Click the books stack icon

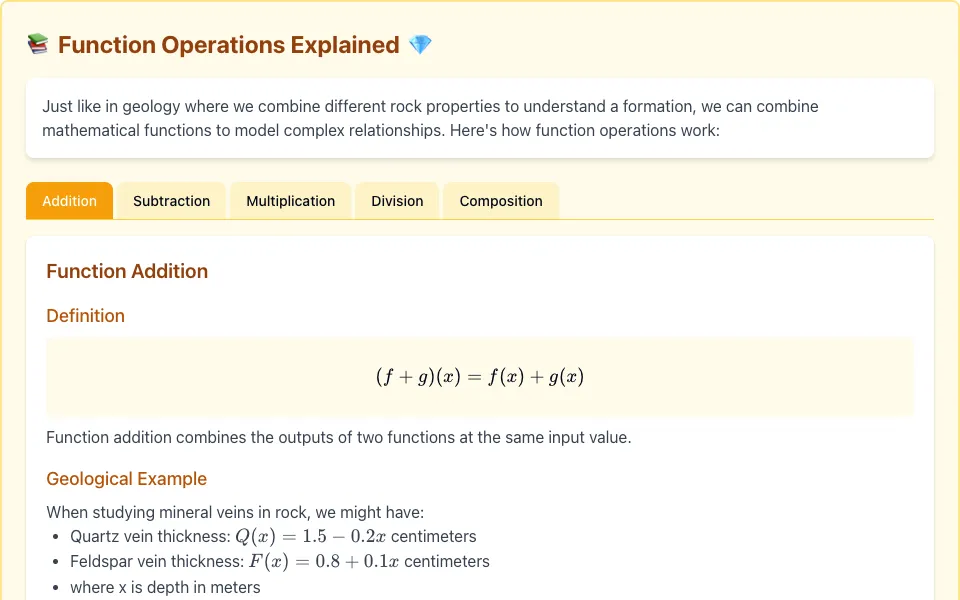point(38,45)
